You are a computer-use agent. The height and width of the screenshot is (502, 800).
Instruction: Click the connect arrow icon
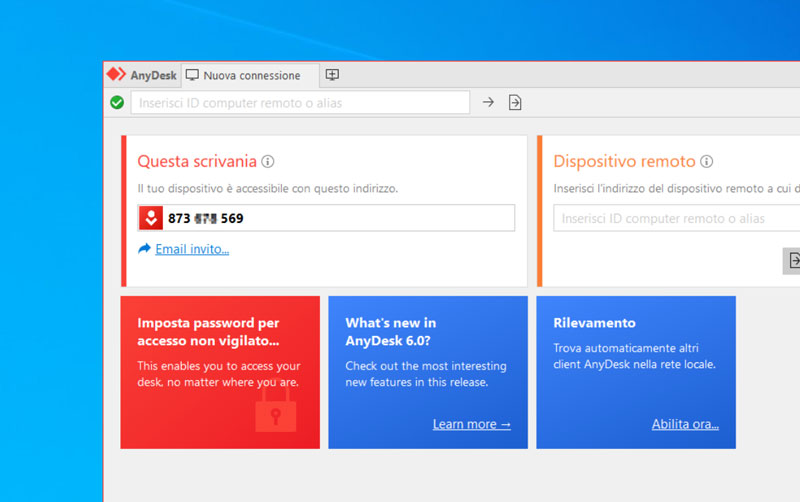pyautogui.click(x=488, y=102)
